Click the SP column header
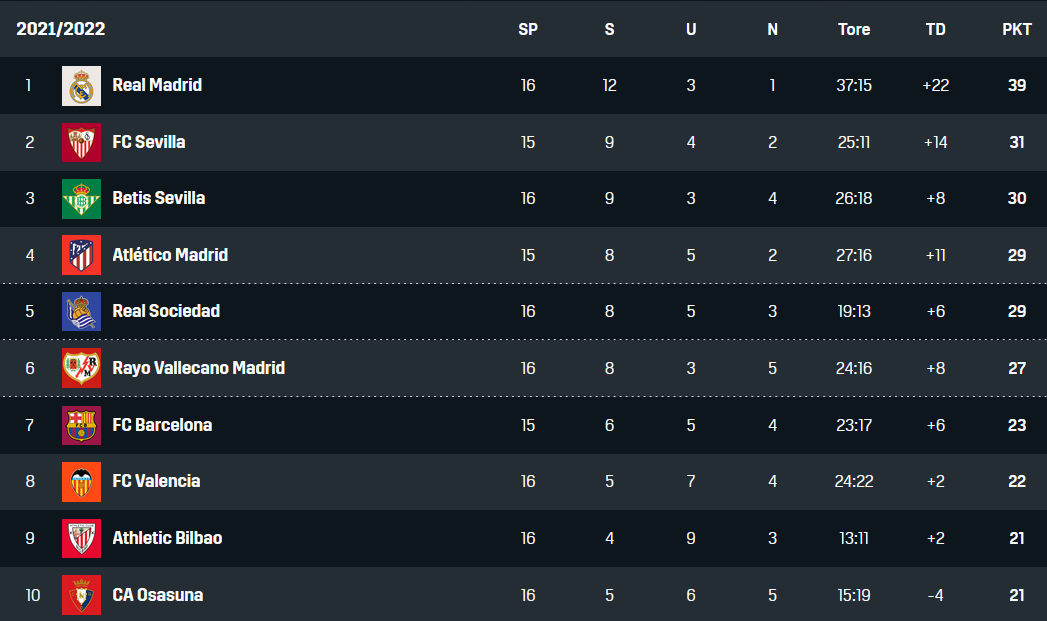 (x=527, y=29)
